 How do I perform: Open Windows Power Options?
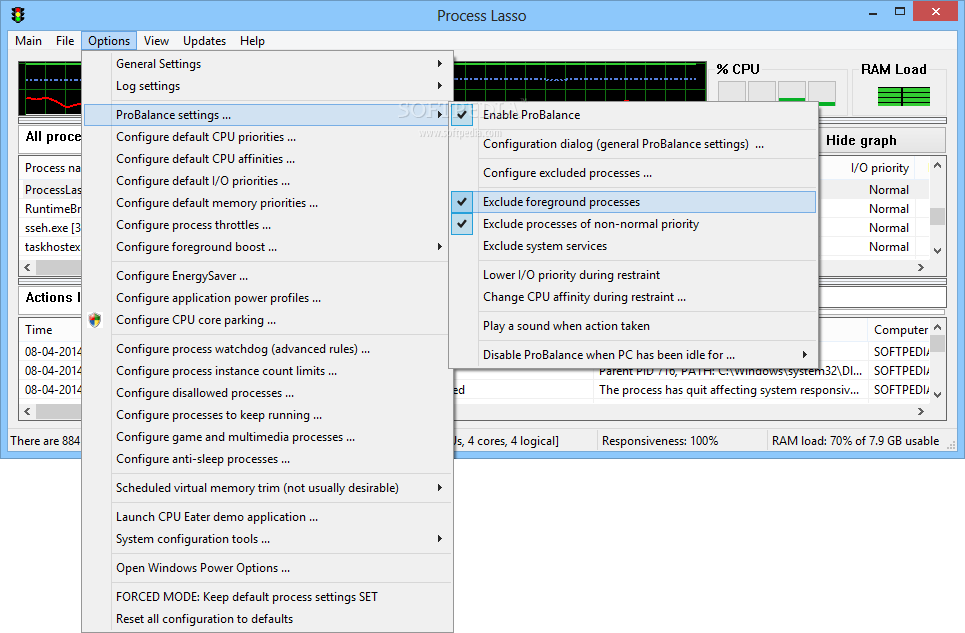pos(268,568)
